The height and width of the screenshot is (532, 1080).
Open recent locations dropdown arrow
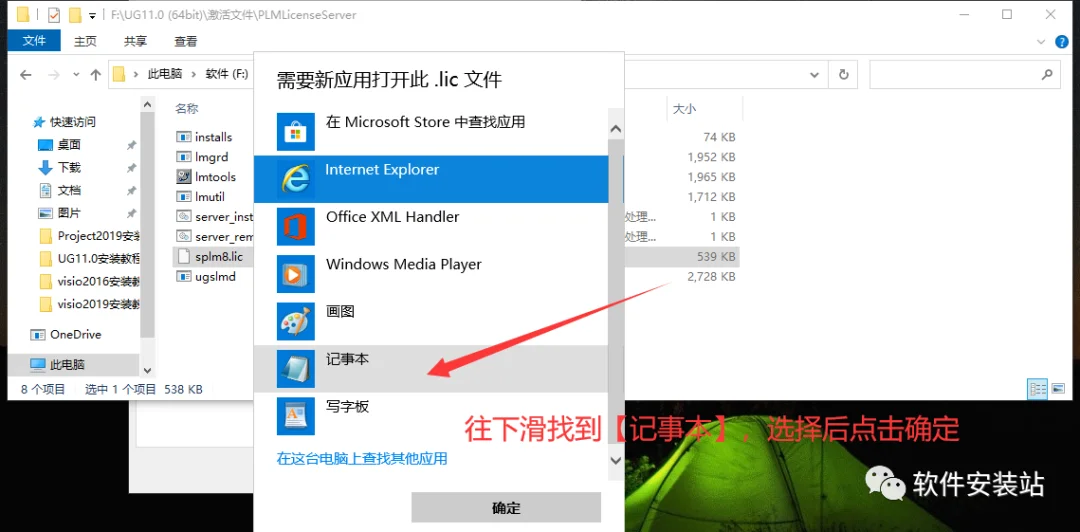(x=76, y=75)
